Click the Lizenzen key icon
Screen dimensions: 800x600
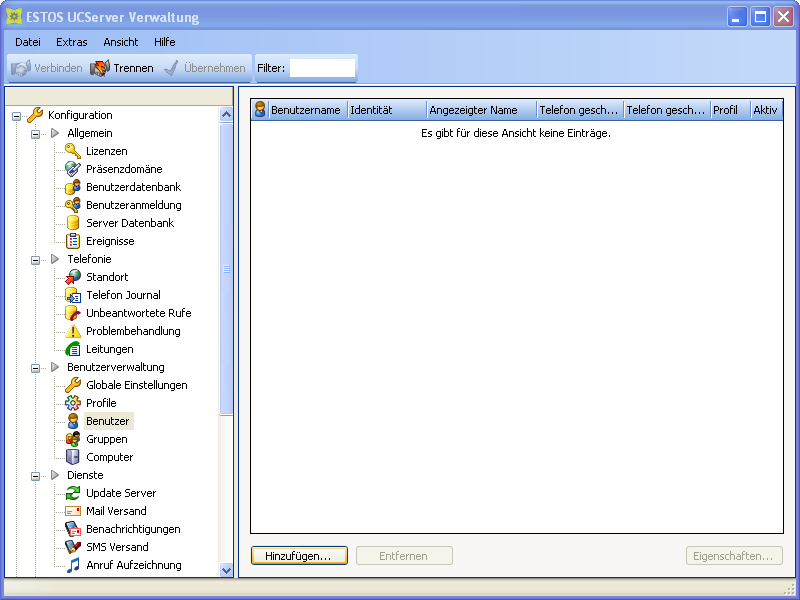(73, 151)
